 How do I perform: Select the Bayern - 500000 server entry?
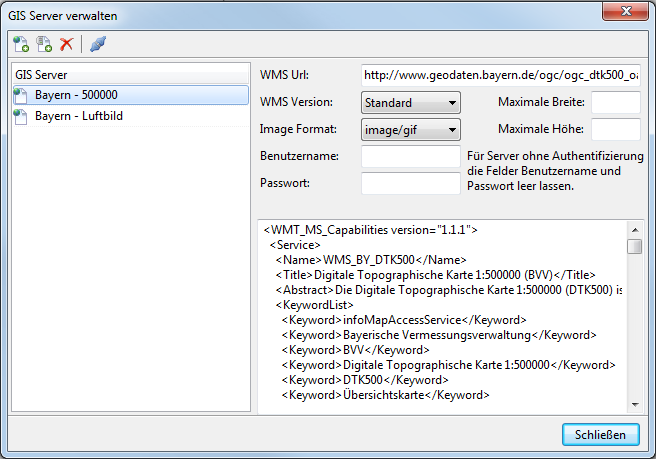78,95
